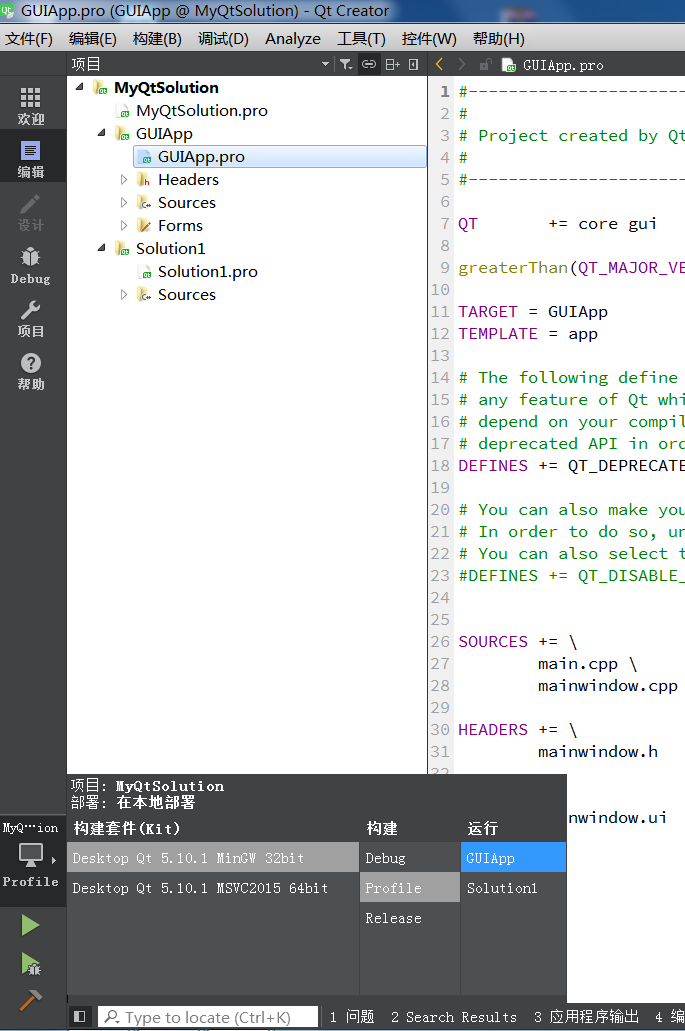Select Solution1 run configuration
Viewport: 685px width, 1031px height.
[x=513, y=888]
